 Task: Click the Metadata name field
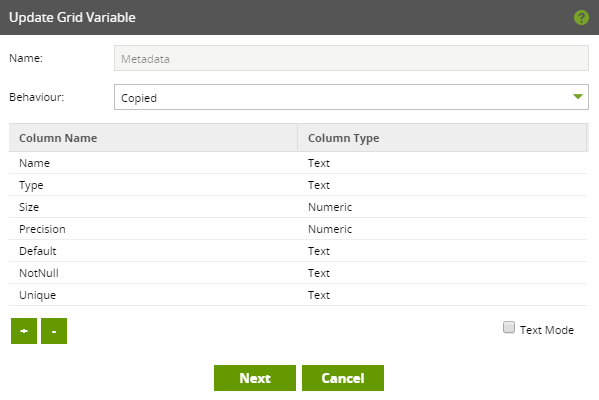(x=351, y=58)
